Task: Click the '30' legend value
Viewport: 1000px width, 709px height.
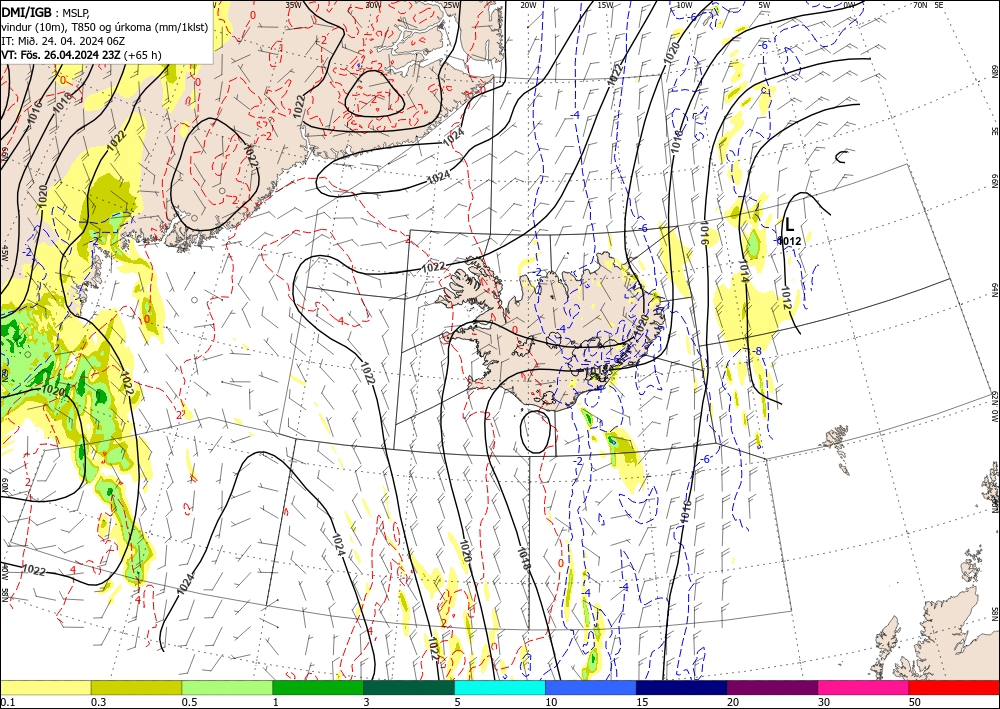Action: 825,702
